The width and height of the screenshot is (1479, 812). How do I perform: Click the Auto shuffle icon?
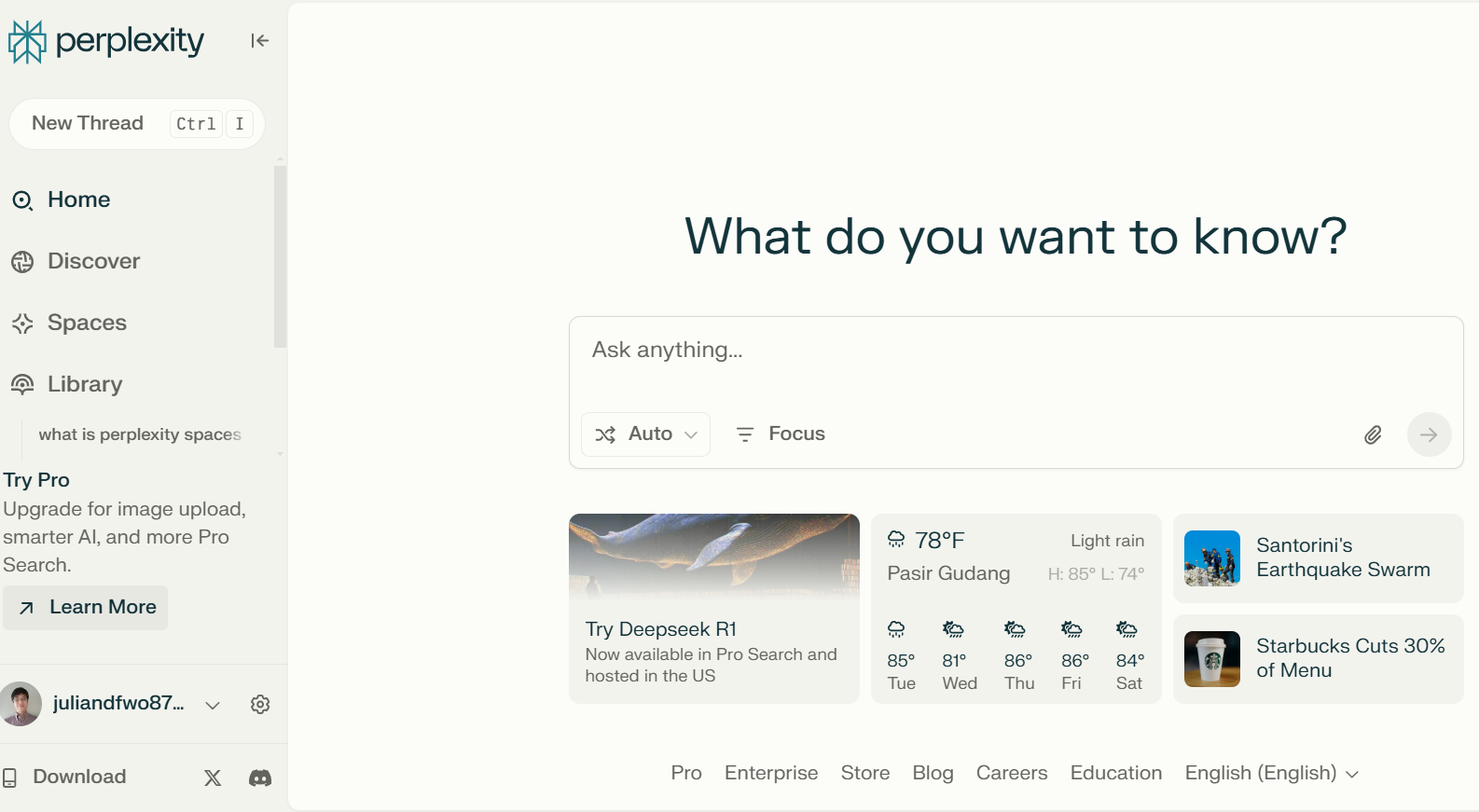(605, 434)
